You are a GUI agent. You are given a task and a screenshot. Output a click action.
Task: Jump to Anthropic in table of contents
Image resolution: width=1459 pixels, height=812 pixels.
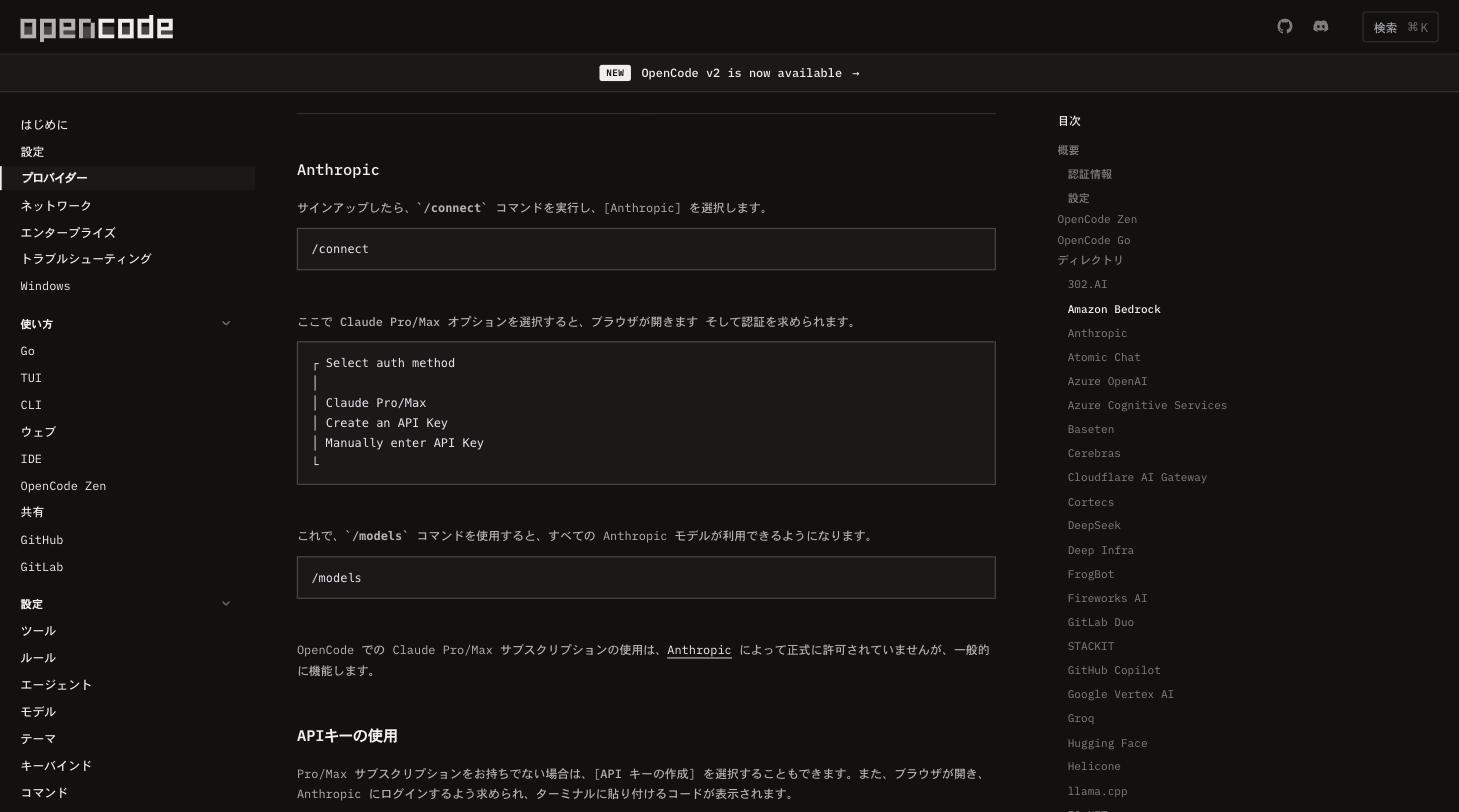pos(1097,333)
